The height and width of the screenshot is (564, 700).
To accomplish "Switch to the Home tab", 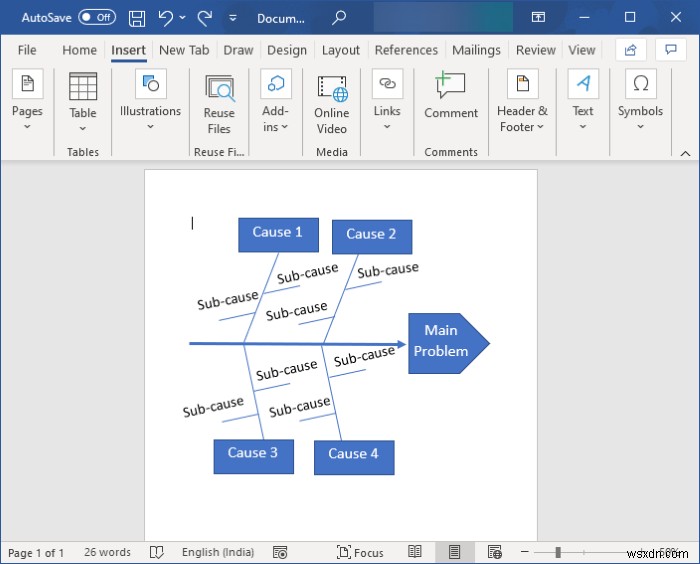I will [79, 50].
